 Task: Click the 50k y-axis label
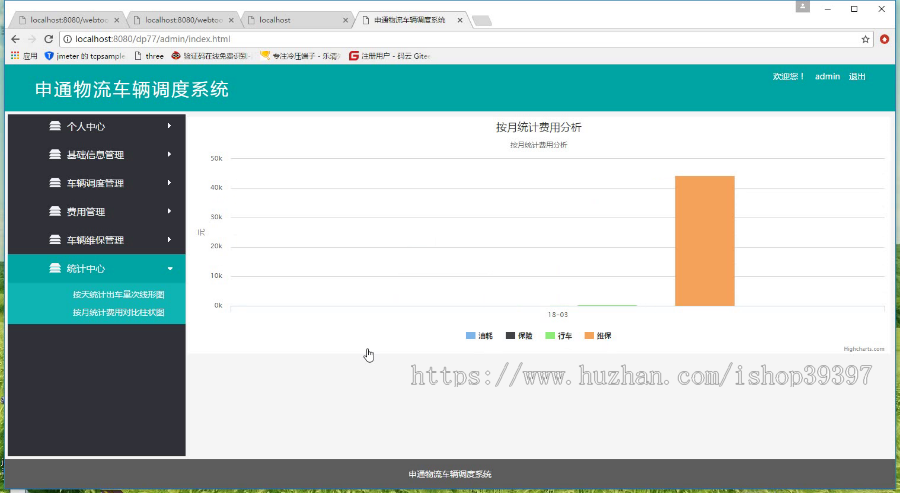(216, 158)
